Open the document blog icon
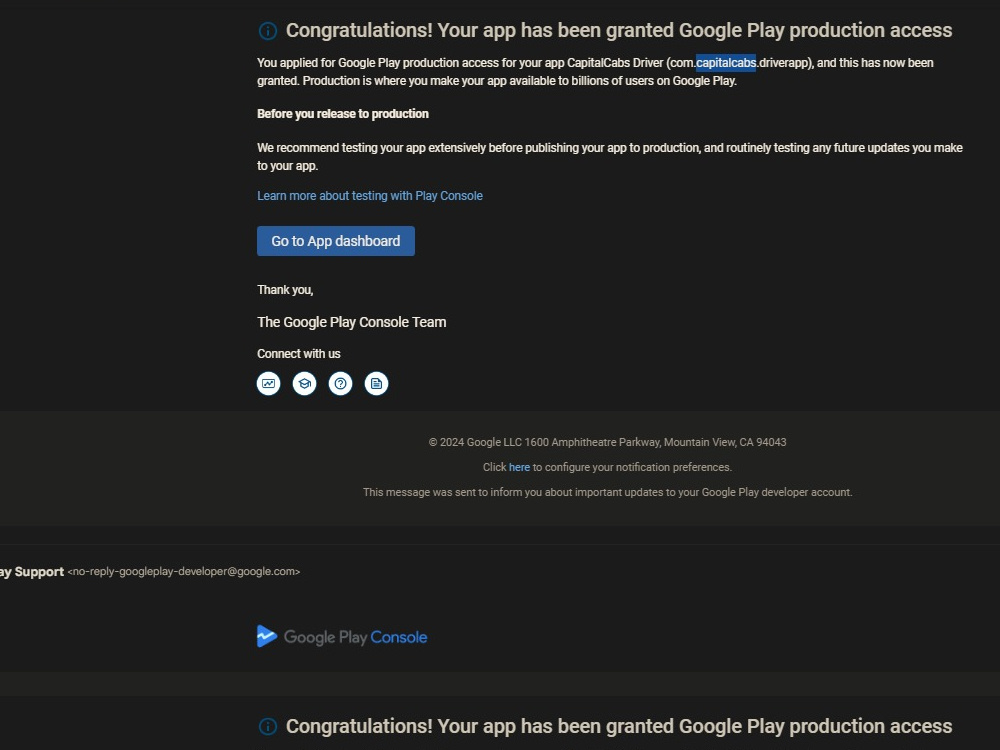The height and width of the screenshot is (750, 1000). pyautogui.click(x=376, y=383)
